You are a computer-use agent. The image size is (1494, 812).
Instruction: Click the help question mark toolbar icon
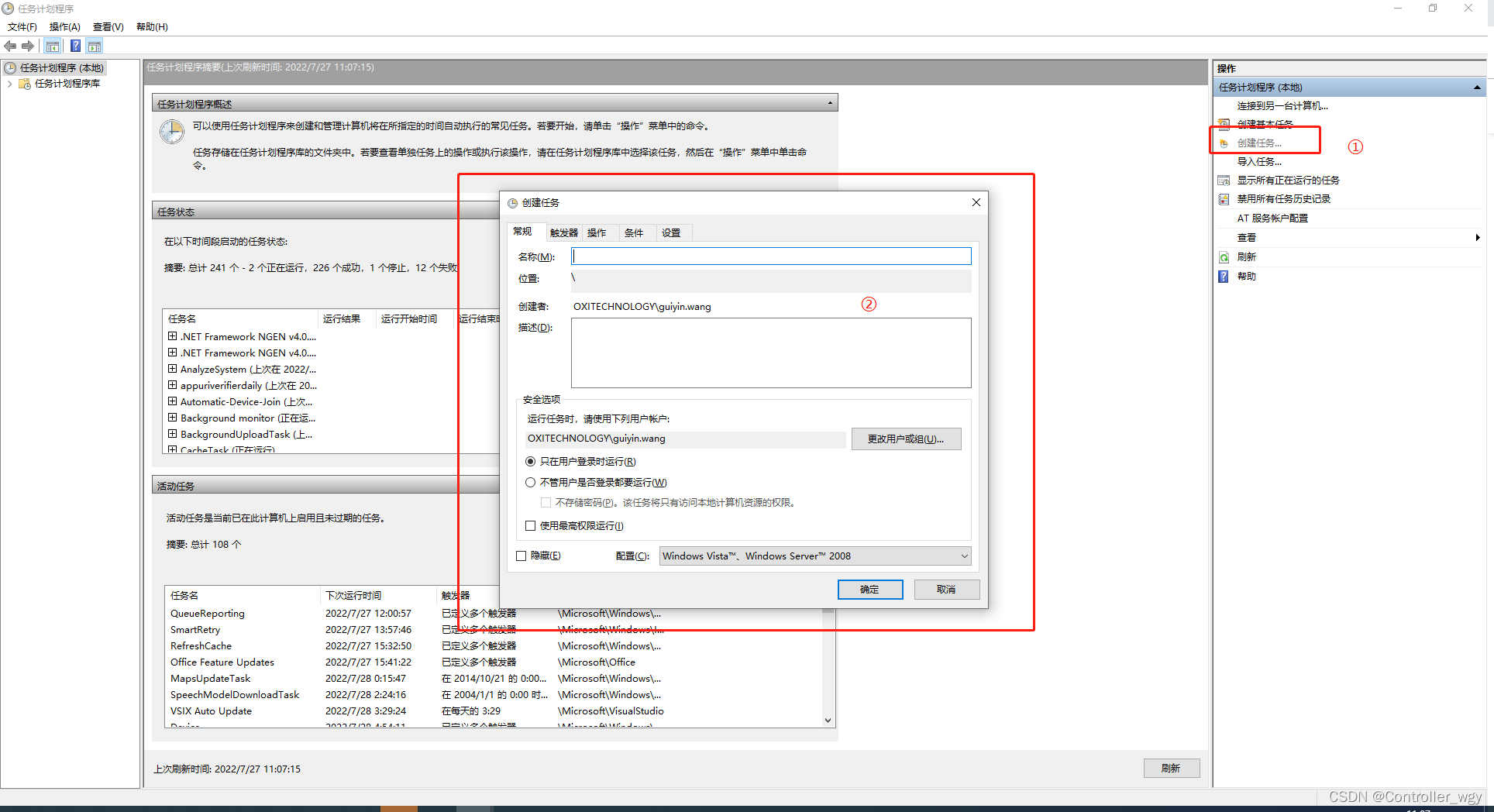click(x=75, y=46)
